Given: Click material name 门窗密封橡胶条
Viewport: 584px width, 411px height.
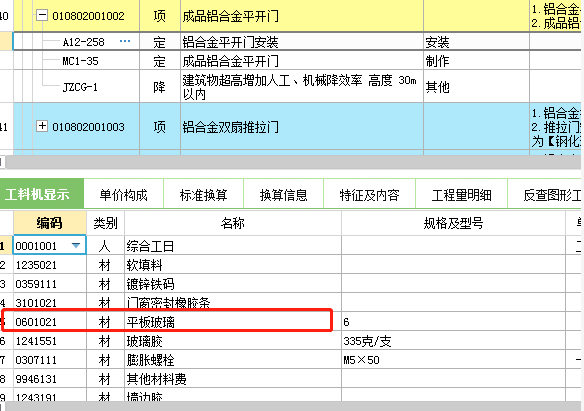Looking at the screenshot, I should click(233, 303).
